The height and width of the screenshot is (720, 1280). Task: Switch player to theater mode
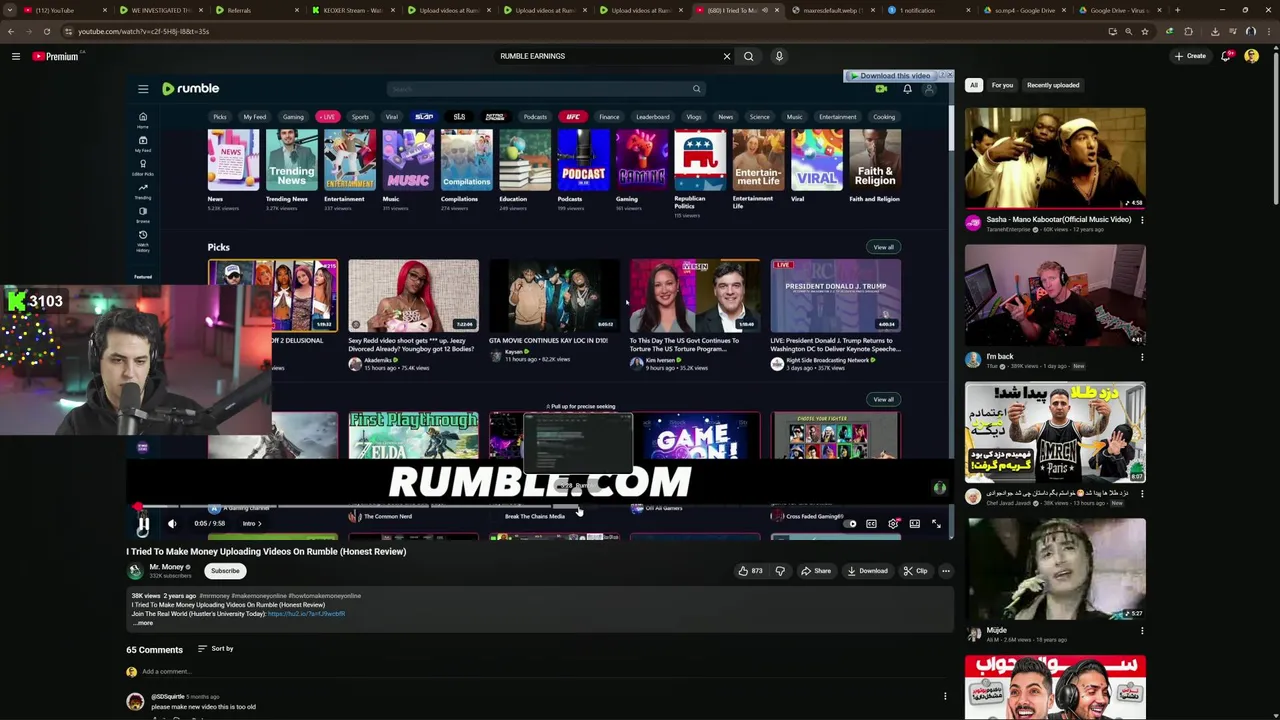914,524
